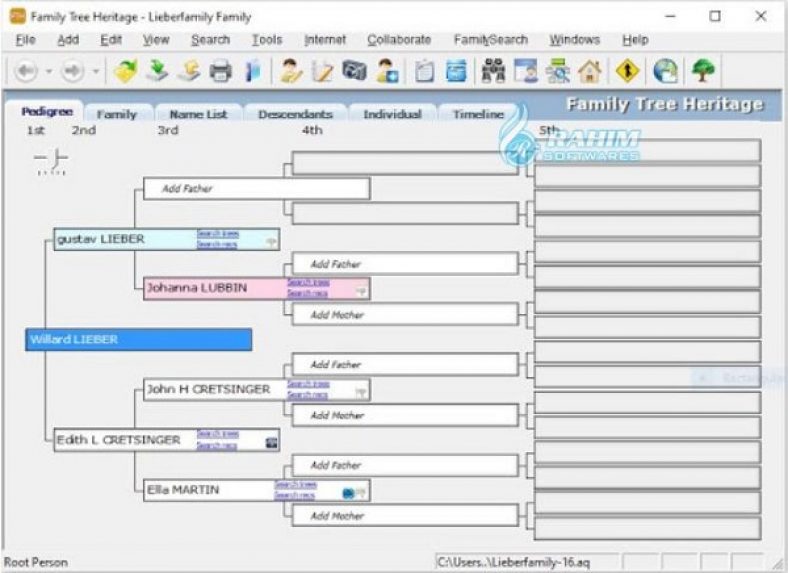
Task: Click the open file folder icon
Action: [126, 71]
